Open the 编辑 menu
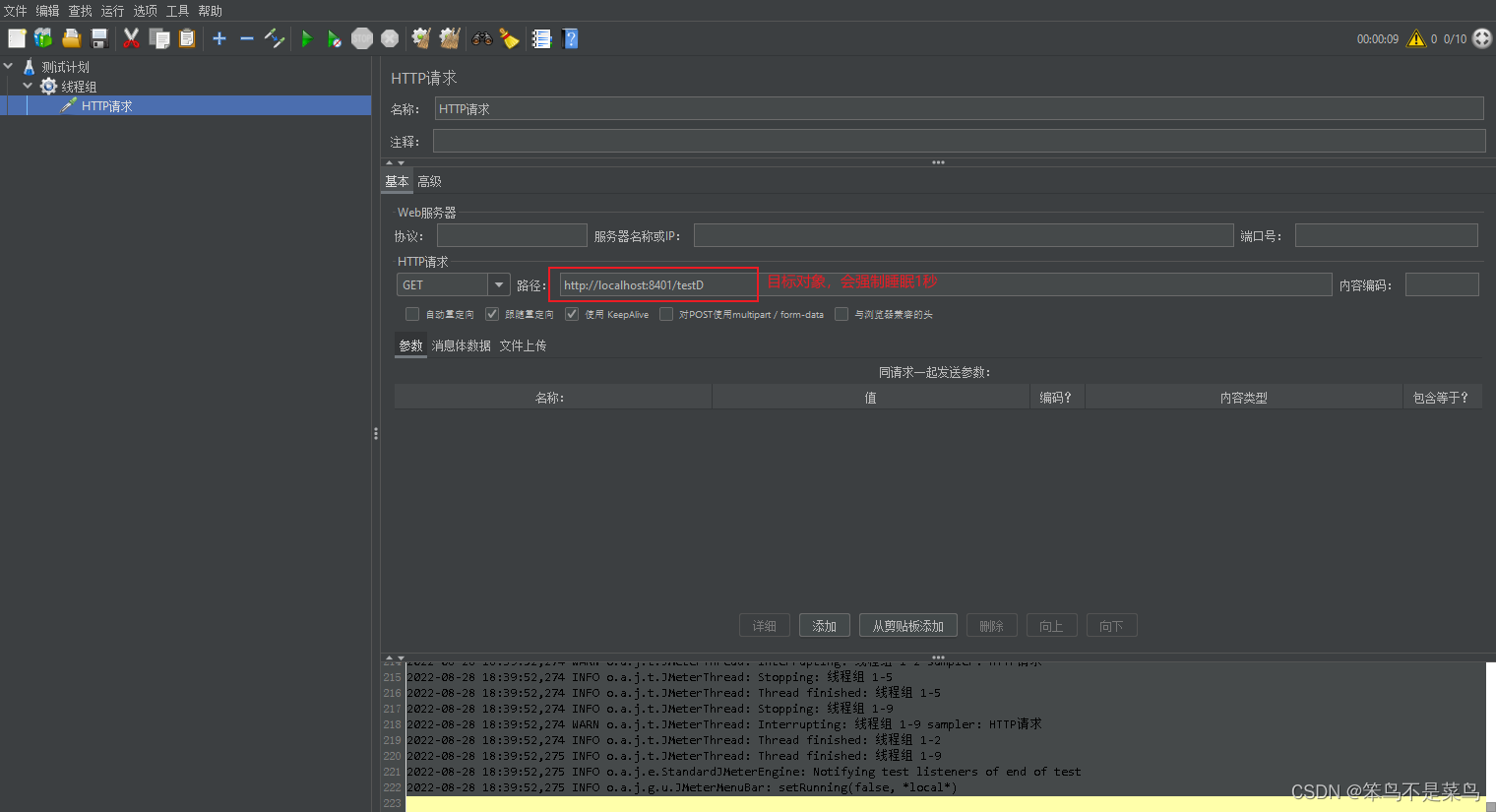 click(48, 11)
